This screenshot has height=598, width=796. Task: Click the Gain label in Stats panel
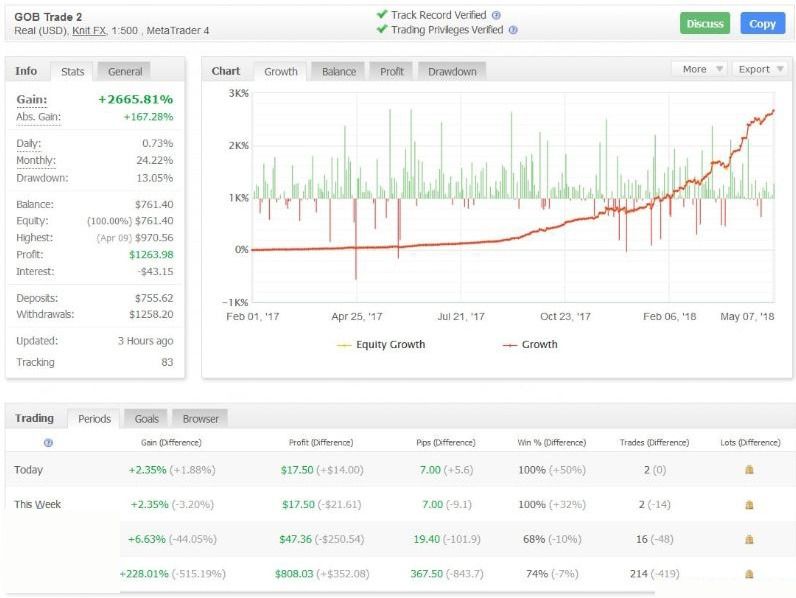pos(32,100)
